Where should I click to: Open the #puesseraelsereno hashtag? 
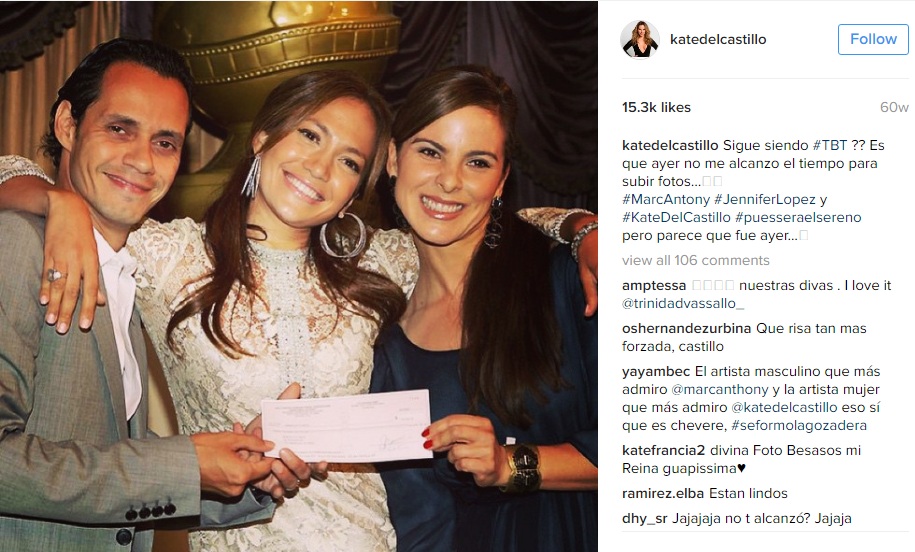pyautogui.click(x=798, y=217)
